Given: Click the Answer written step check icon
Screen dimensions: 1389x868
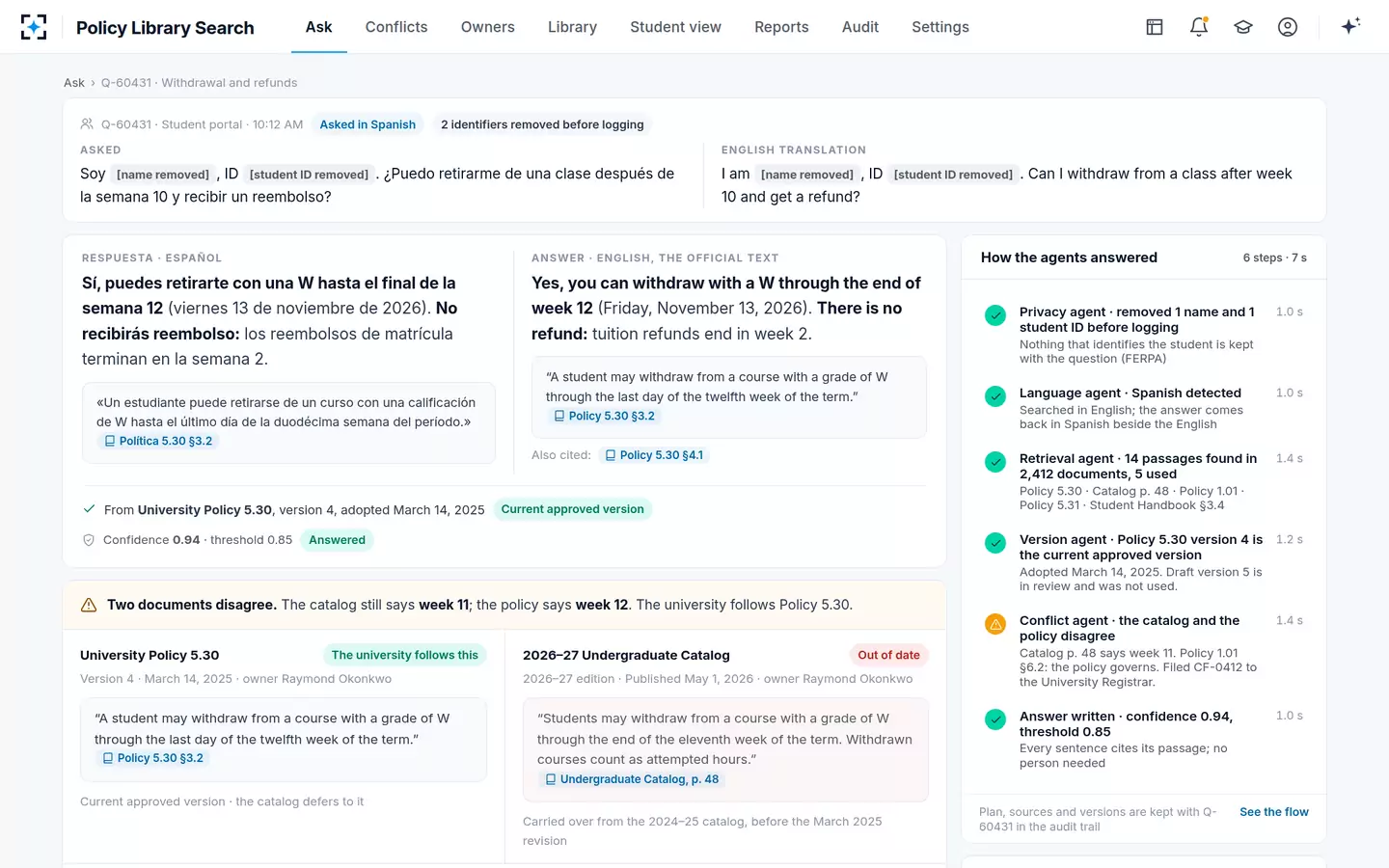Looking at the screenshot, I should (995, 719).
